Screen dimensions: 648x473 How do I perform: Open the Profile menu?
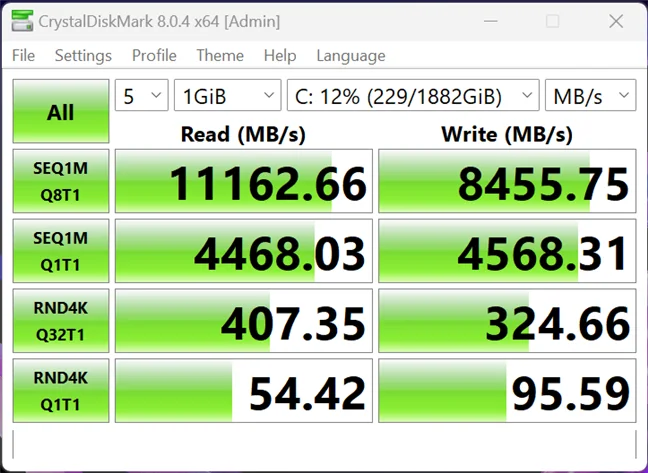click(x=154, y=55)
